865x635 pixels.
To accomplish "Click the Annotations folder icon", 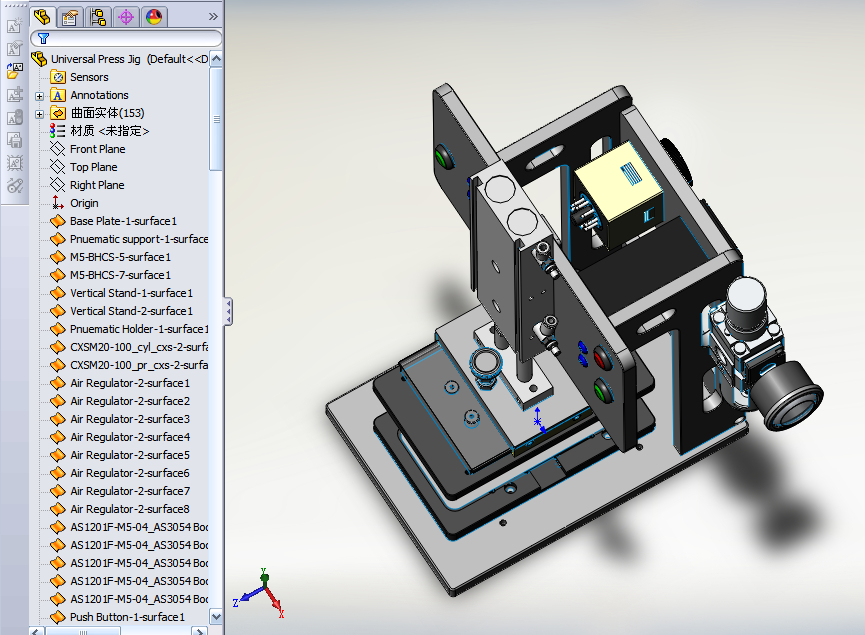I will coord(58,95).
